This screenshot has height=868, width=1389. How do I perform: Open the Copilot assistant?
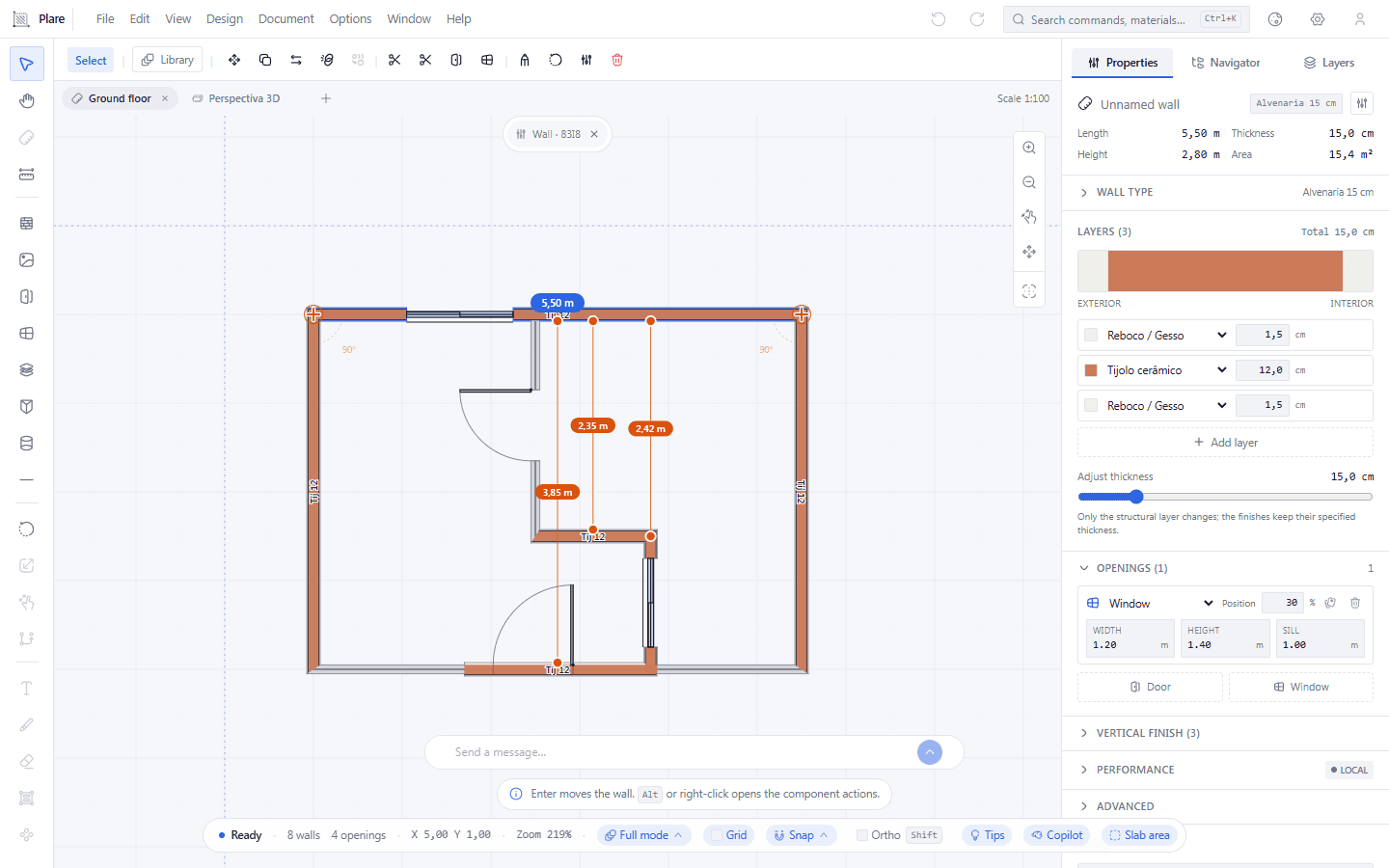(1057, 835)
